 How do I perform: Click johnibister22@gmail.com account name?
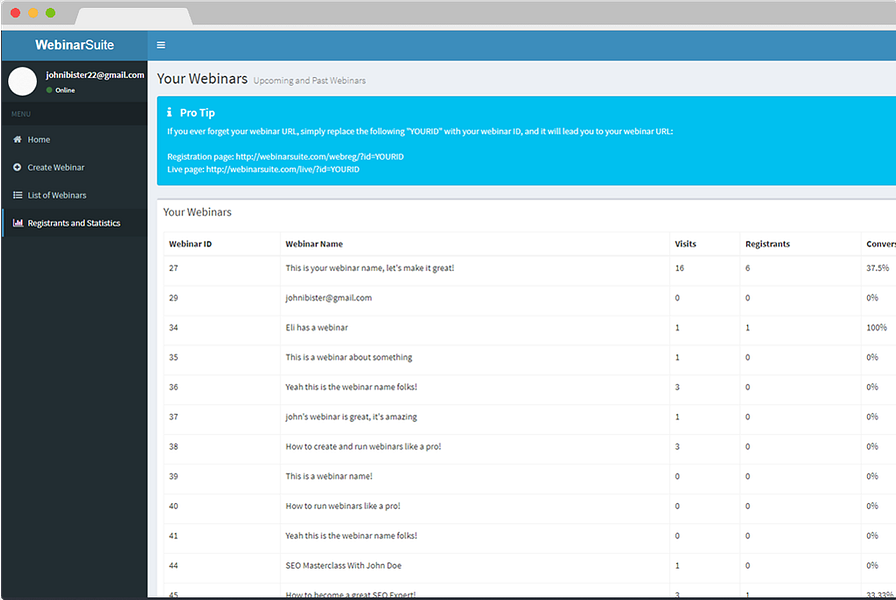click(95, 75)
